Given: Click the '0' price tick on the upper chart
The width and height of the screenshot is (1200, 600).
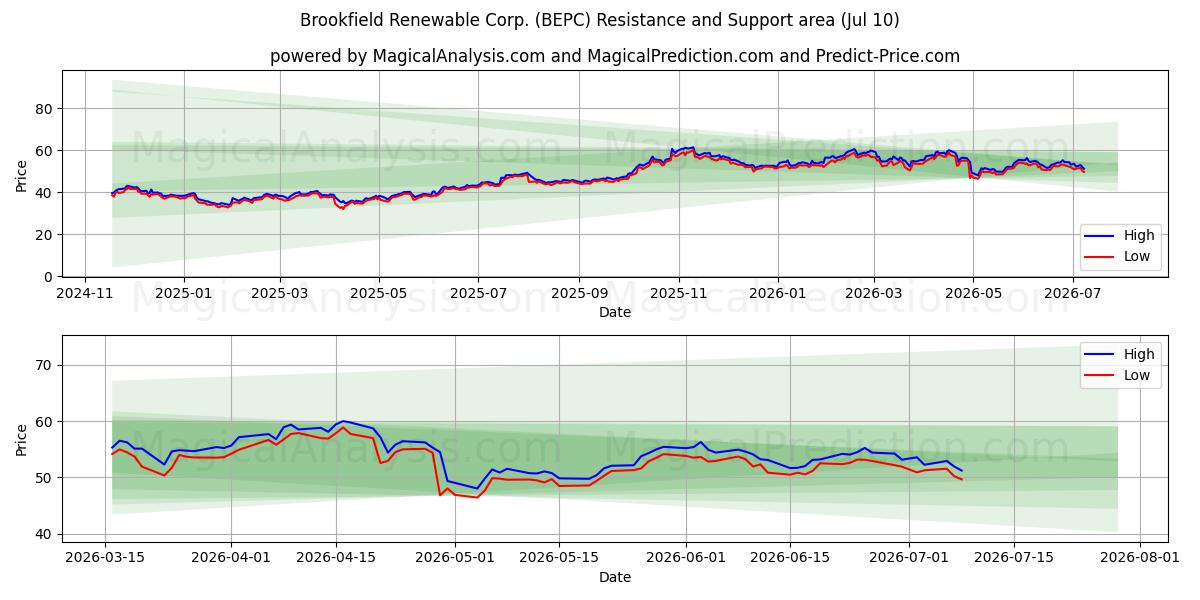Looking at the screenshot, I should [50, 277].
